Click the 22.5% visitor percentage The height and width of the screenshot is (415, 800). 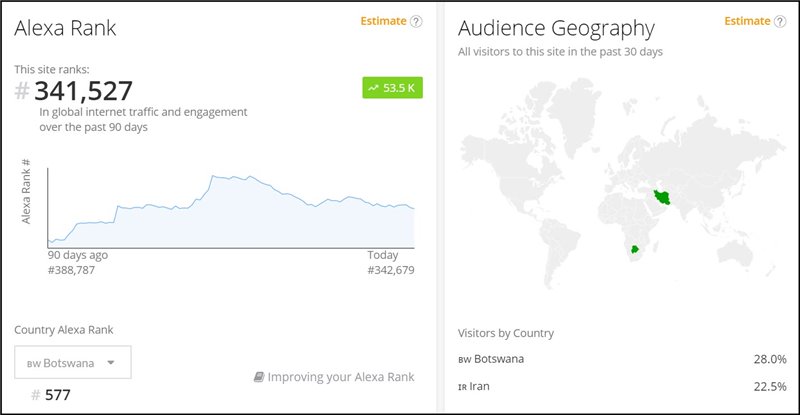[x=770, y=386]
